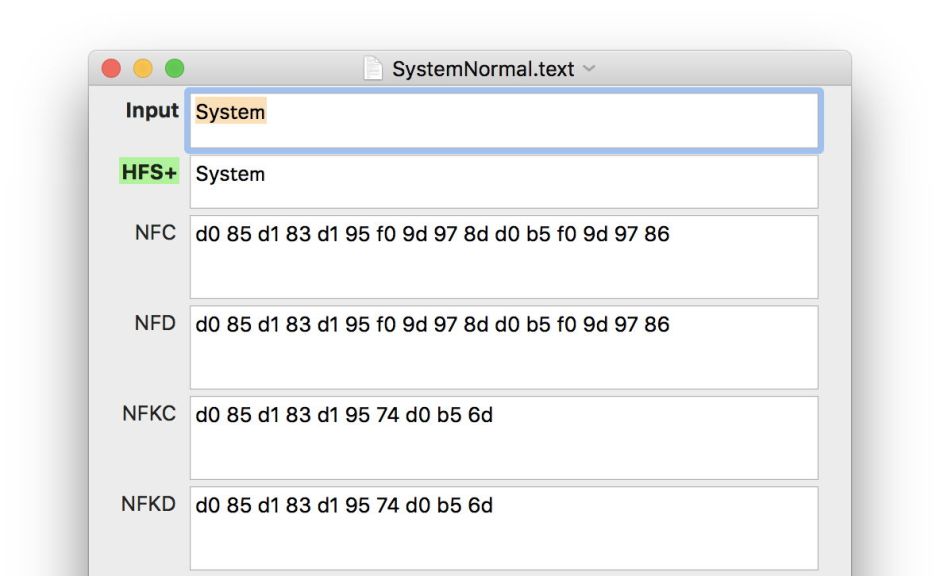Click the NFC label
The width and height of the screenshot is (940, 576).
(155, 233)
